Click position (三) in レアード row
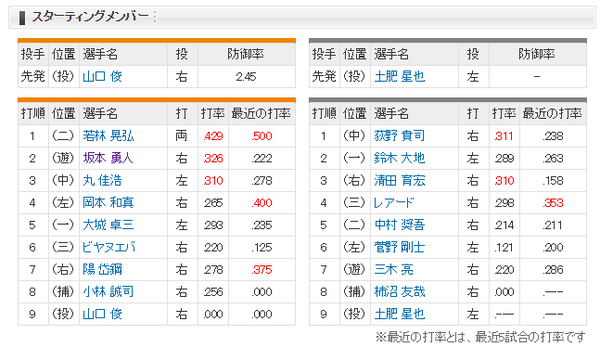Viewport: 600px width, 360px height. pyautogui.click(x=354, y=202)
